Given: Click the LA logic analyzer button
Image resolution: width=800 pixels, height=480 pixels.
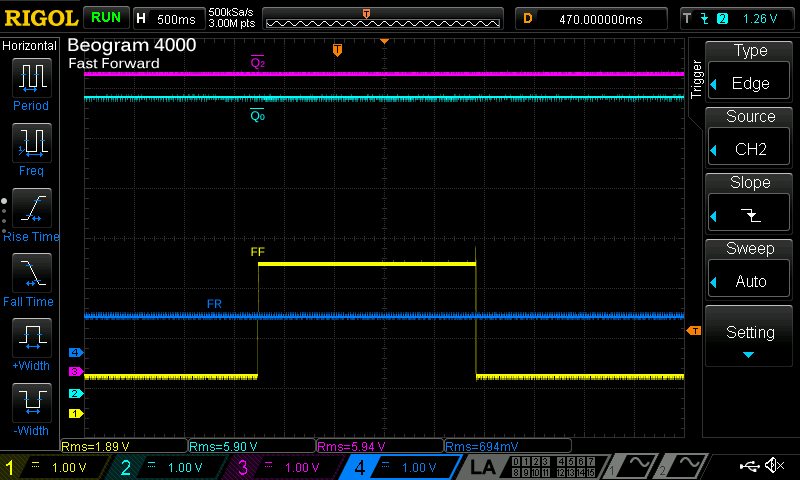Looking at the screenshot, I should (483, 467).
